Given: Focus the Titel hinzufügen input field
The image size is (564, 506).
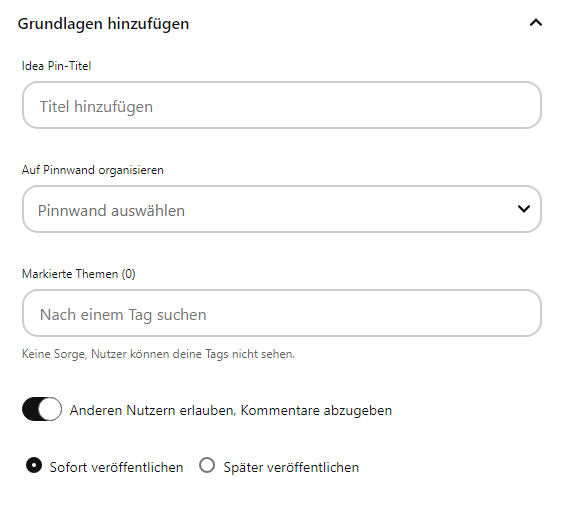Looking at the screenshot, I should tap(282, 105).
